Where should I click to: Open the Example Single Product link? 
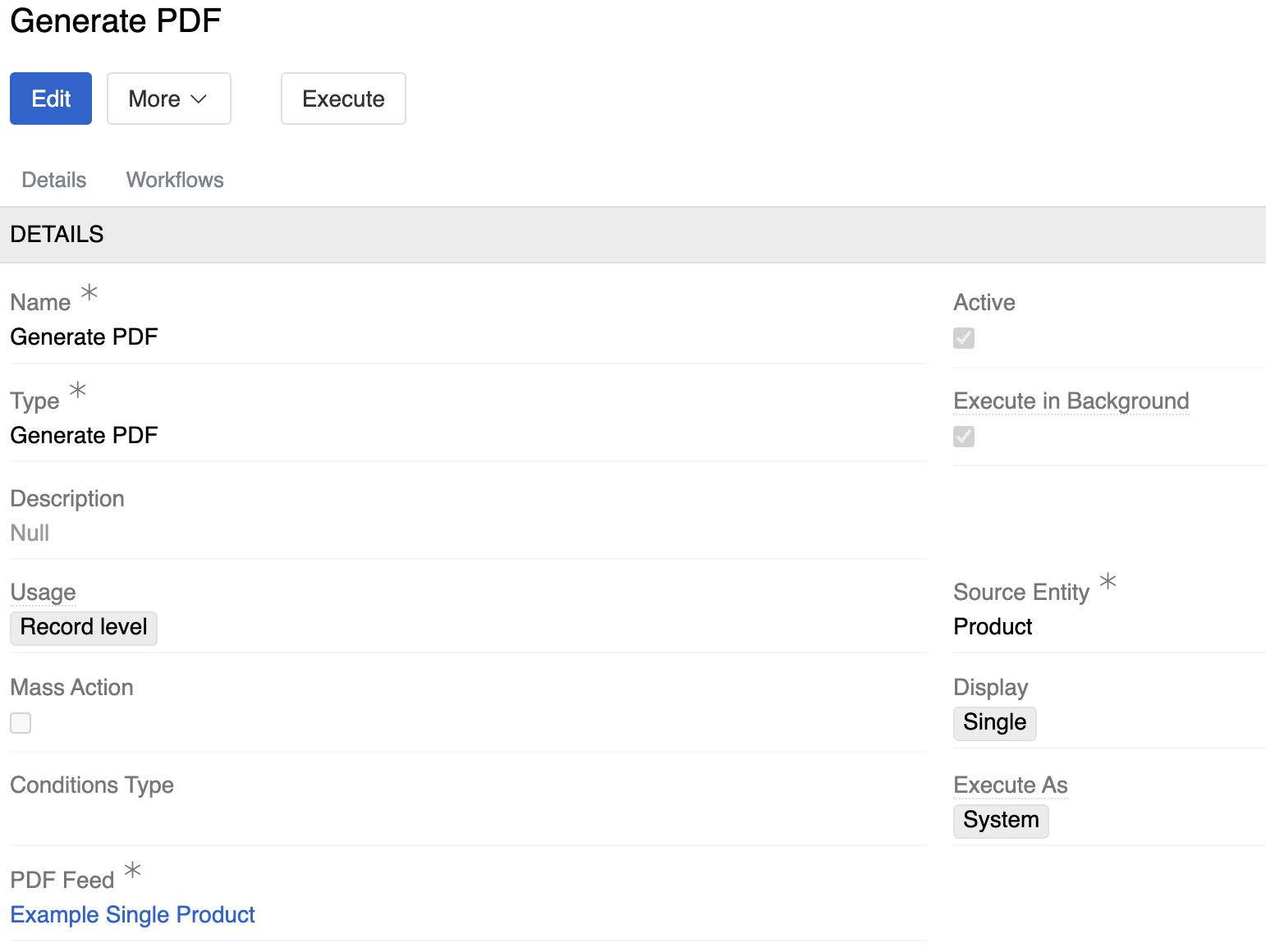tap(132, 914)
